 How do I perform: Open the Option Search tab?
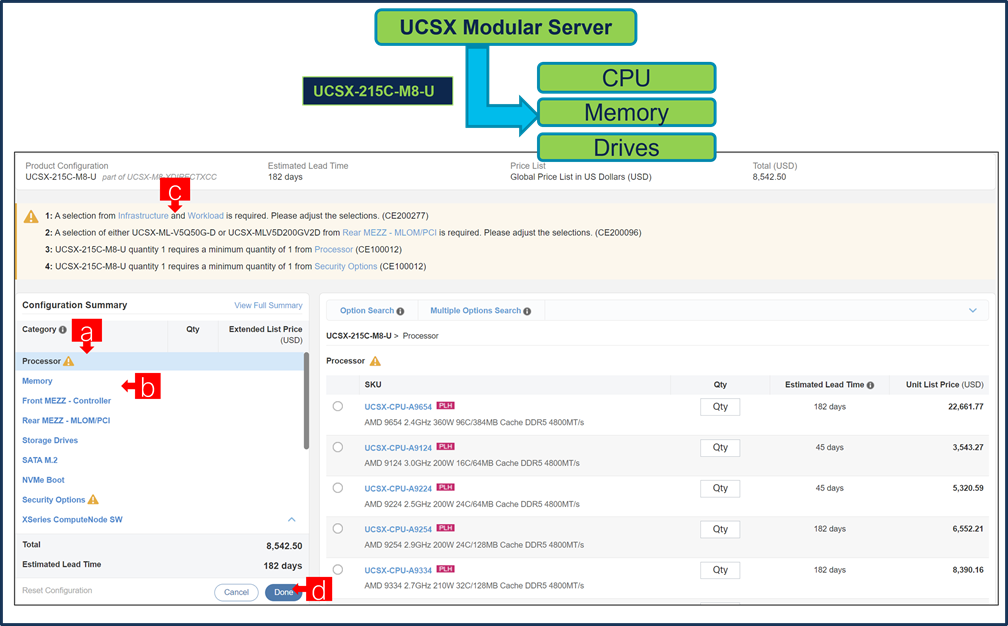click(372, 310)
